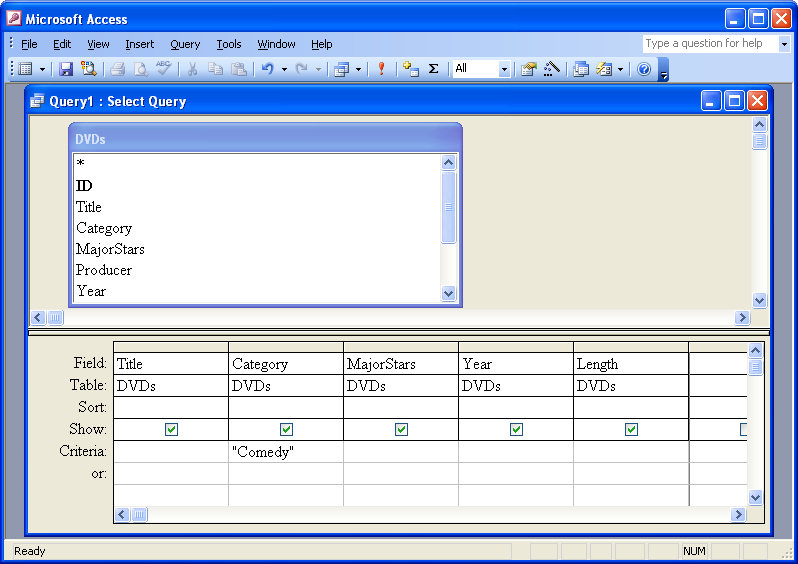Click the table pane horizontal scroll left arrow
Image resolution: width=798 pixels, height=564 pixels.
click(x=38, y=318)
